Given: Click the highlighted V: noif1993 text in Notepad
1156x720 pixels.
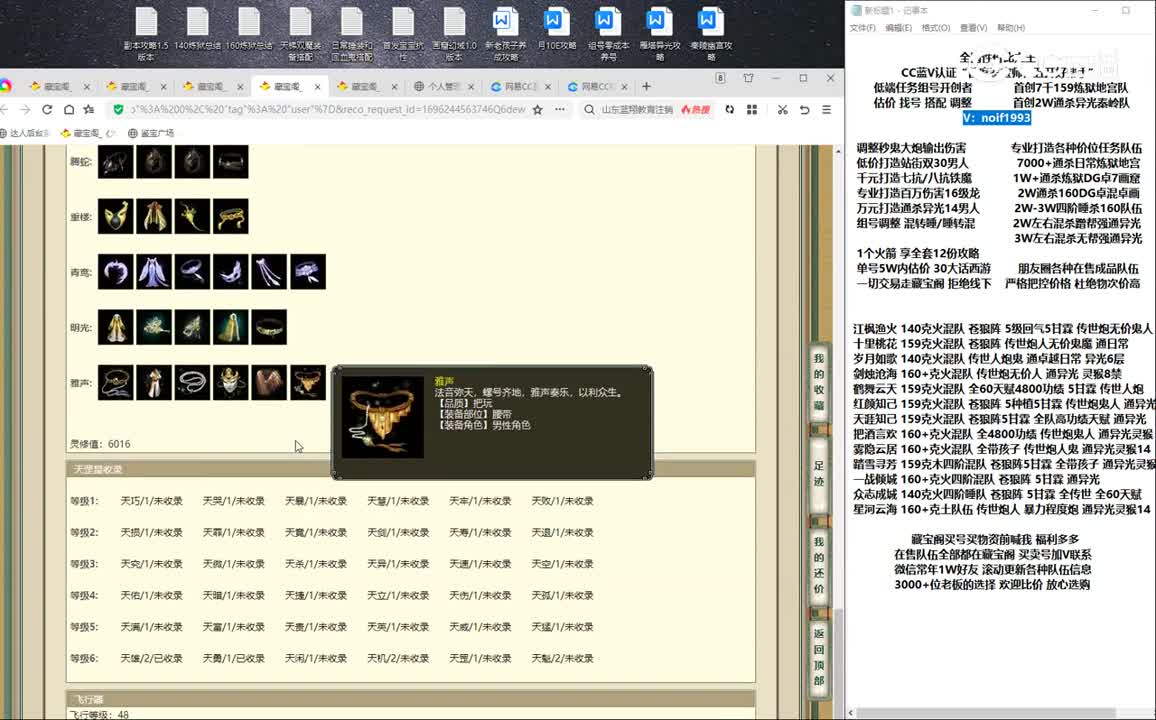Looking at the screenshot, I should [997, 118].
